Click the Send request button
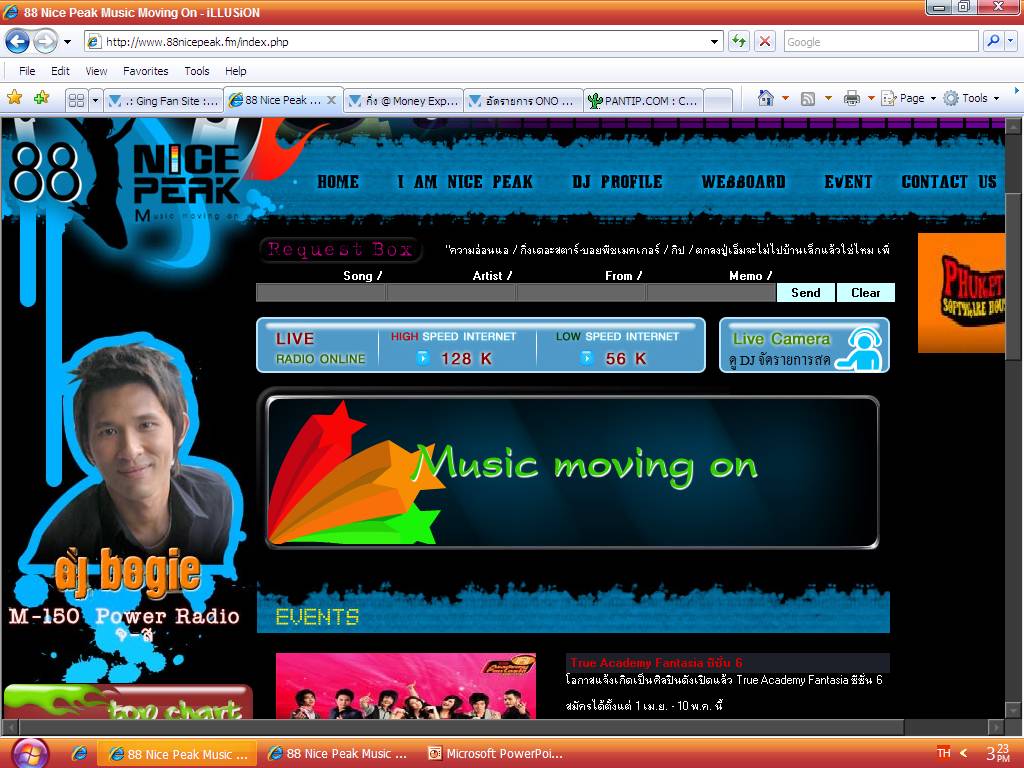1024x768 pixels. pyautogui.click(x=806, y=293)
